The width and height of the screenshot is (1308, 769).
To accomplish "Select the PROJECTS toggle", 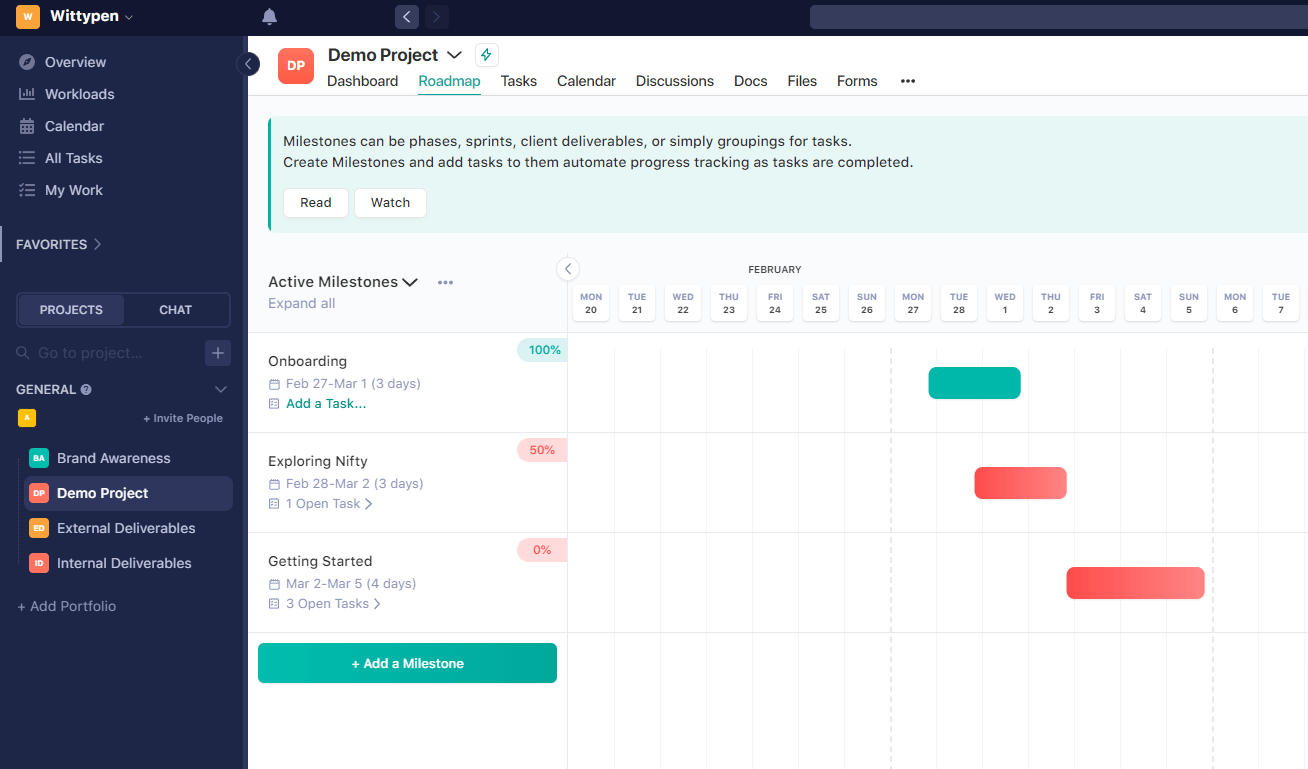I will point(71,310).
